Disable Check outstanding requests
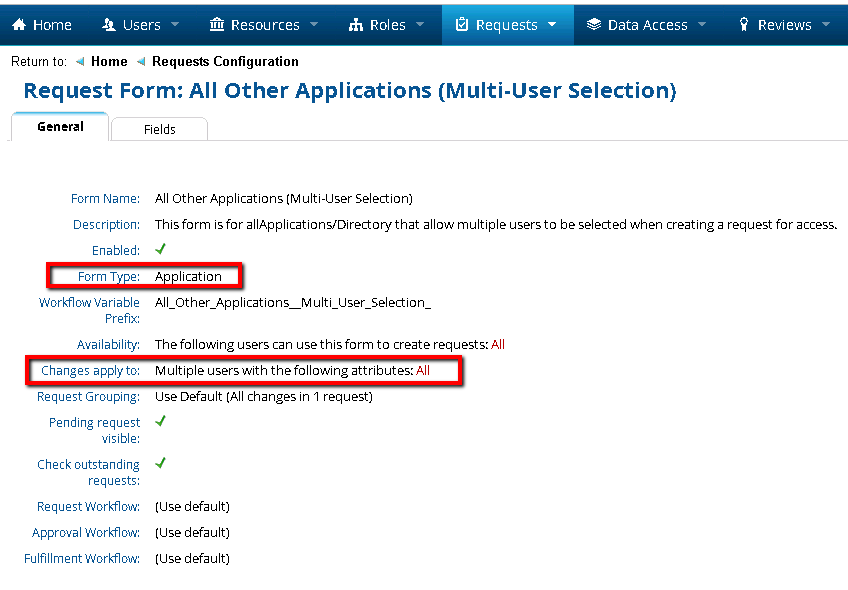848x590 pixels. (160, 463)
